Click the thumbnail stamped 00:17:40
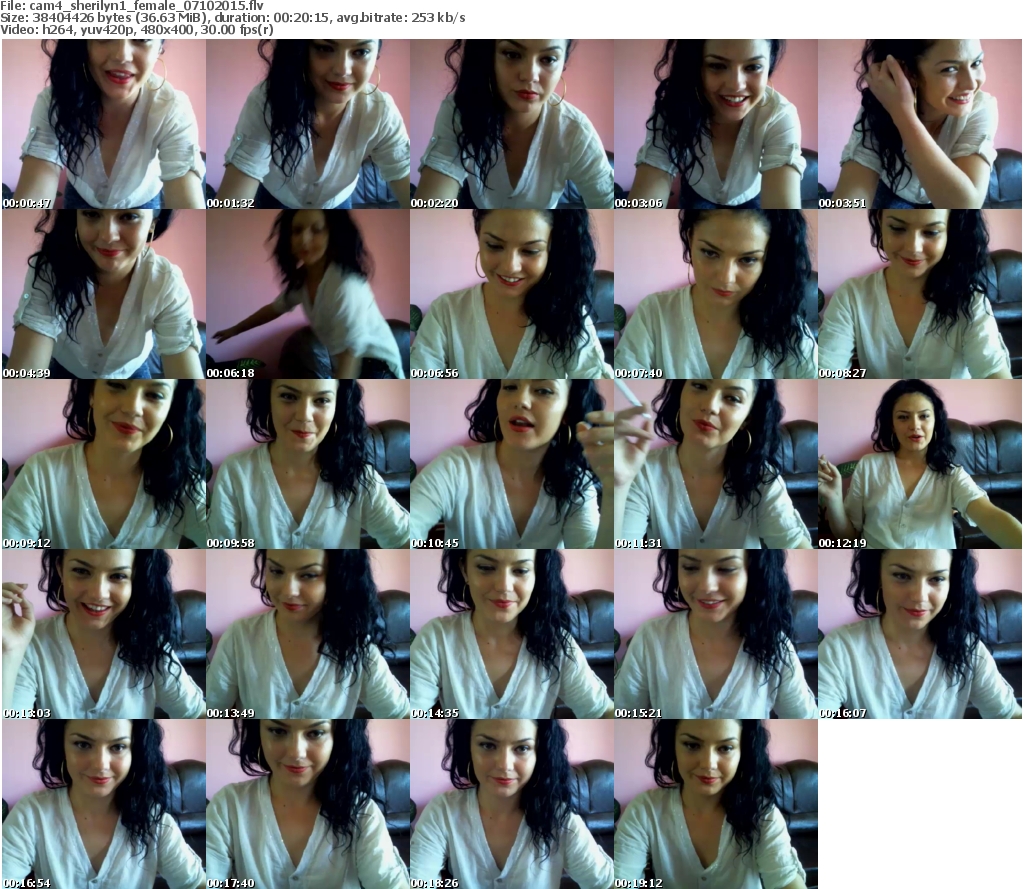The width and height of the screenshot is (1024, 889). (308, 803)
